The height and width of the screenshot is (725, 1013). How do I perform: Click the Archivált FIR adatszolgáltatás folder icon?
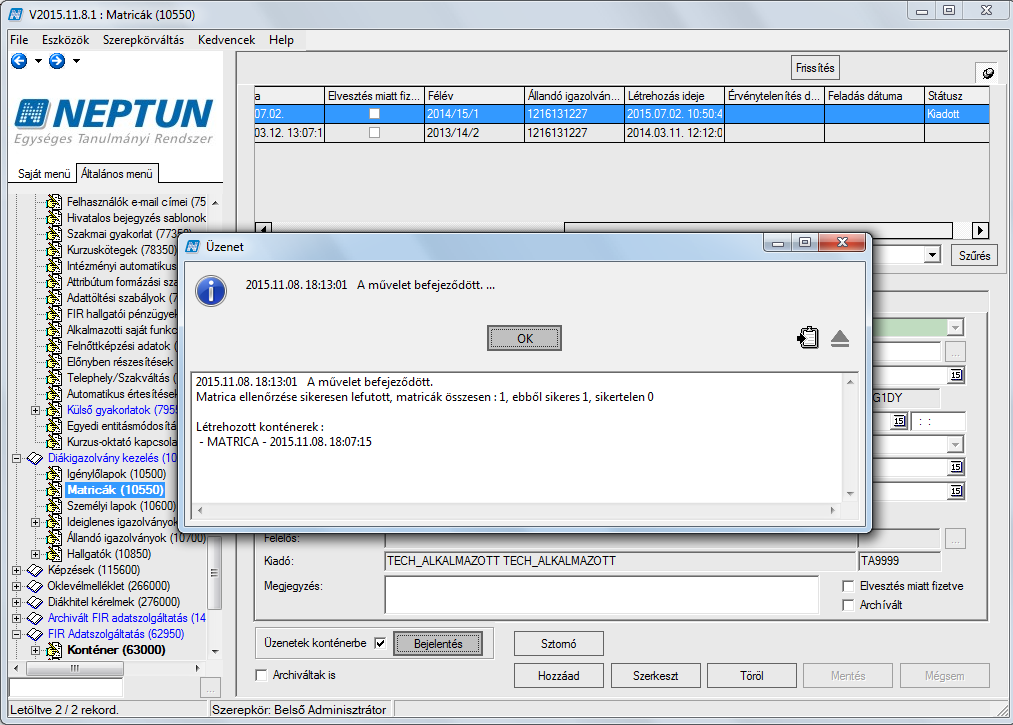[x=34, y=618]
